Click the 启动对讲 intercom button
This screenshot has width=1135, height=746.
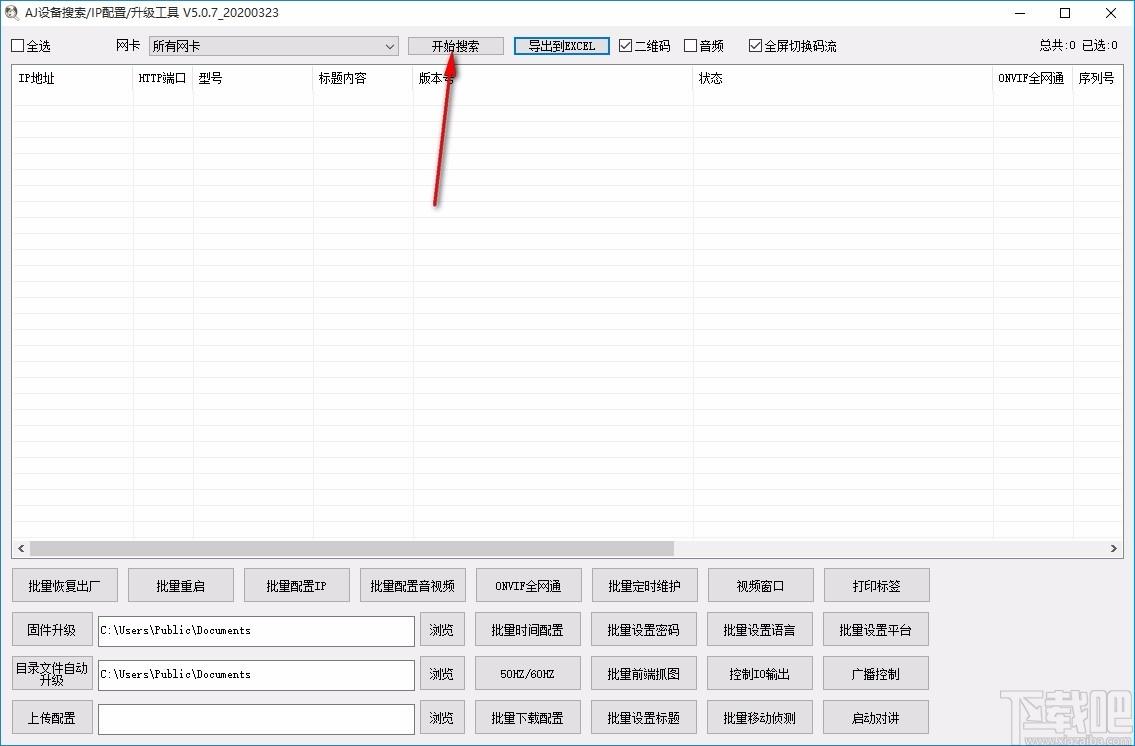click(x=876, y=718)
